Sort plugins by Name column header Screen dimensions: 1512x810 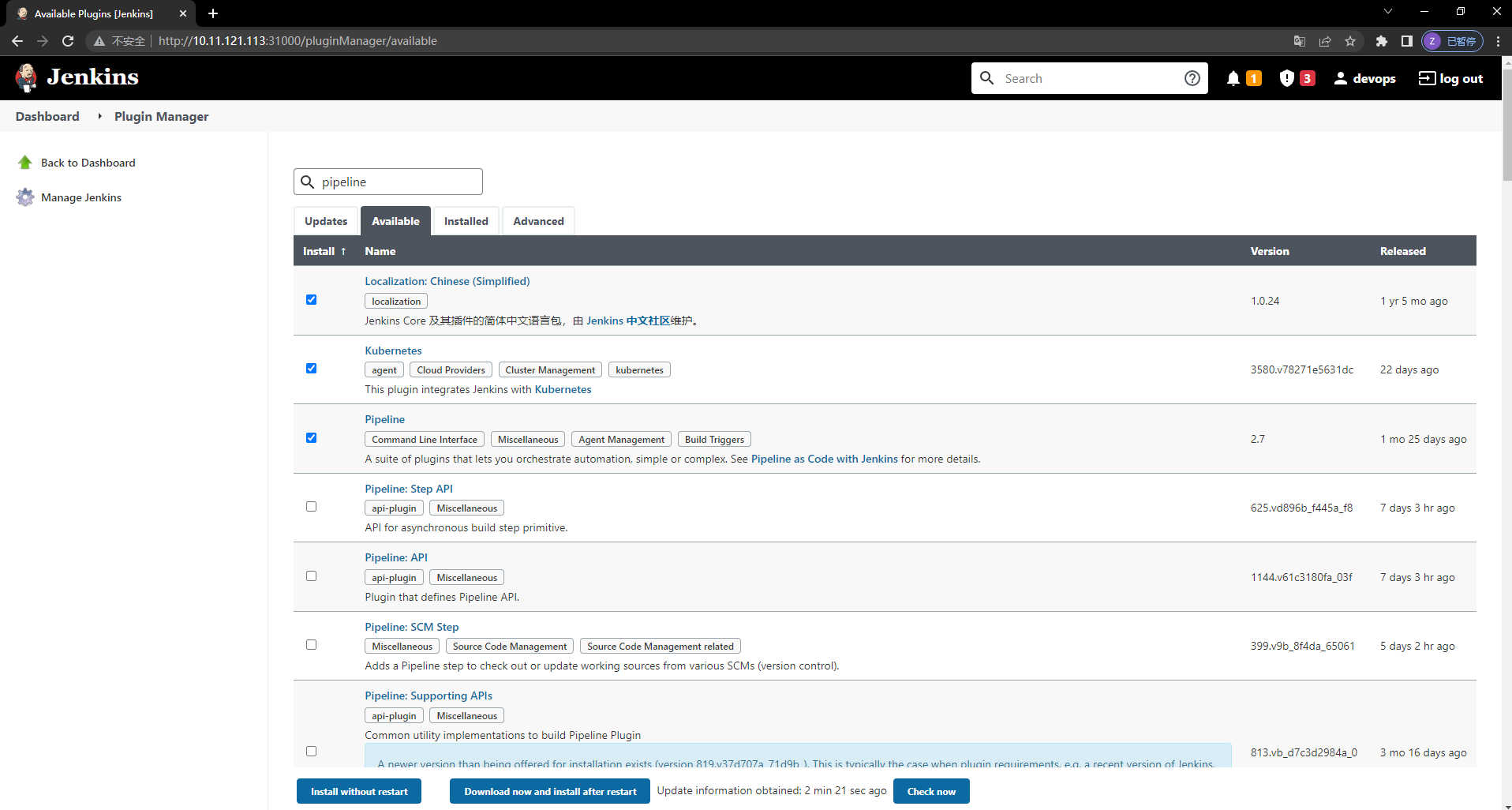point(380,251)
